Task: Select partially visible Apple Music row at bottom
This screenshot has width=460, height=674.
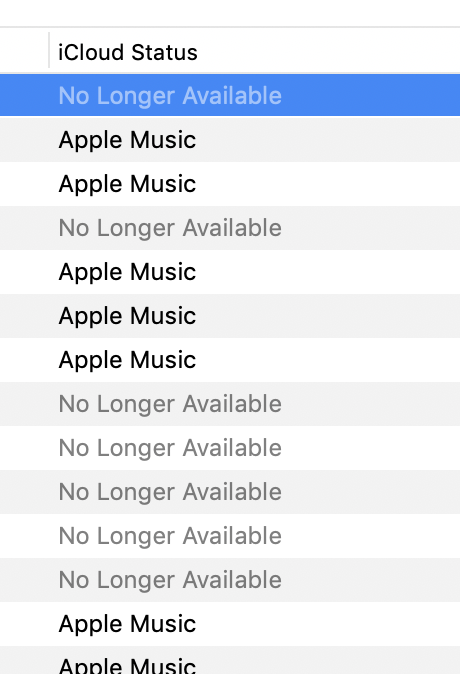Action: (230, 660)
